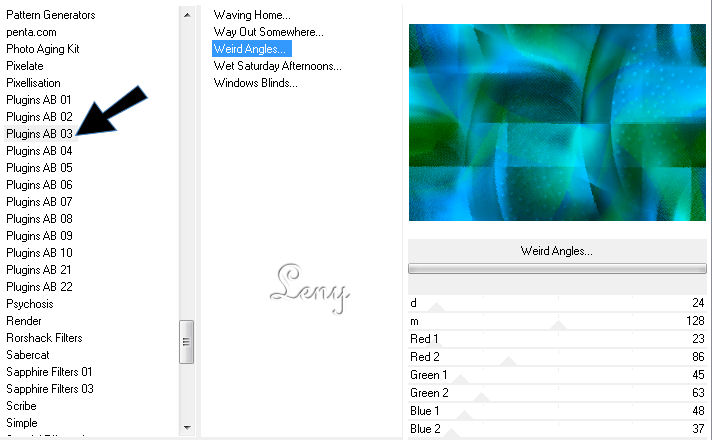Adjust the Green 1 slider
Screen dimensions: 712x440
460,376
